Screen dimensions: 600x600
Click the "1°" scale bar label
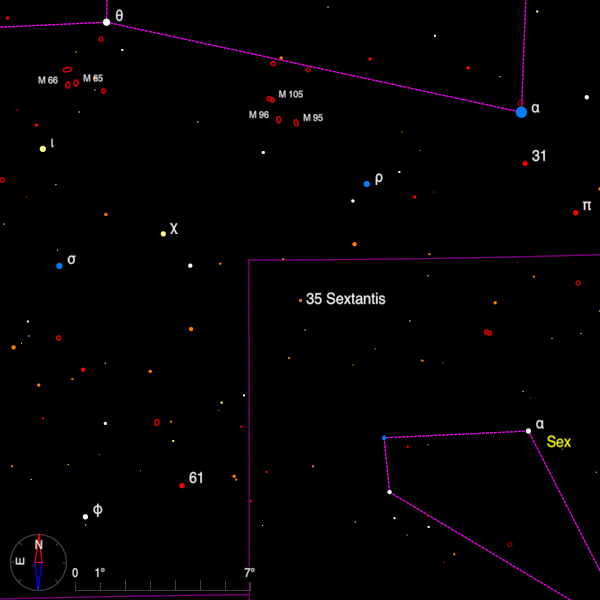pos(99,573)
